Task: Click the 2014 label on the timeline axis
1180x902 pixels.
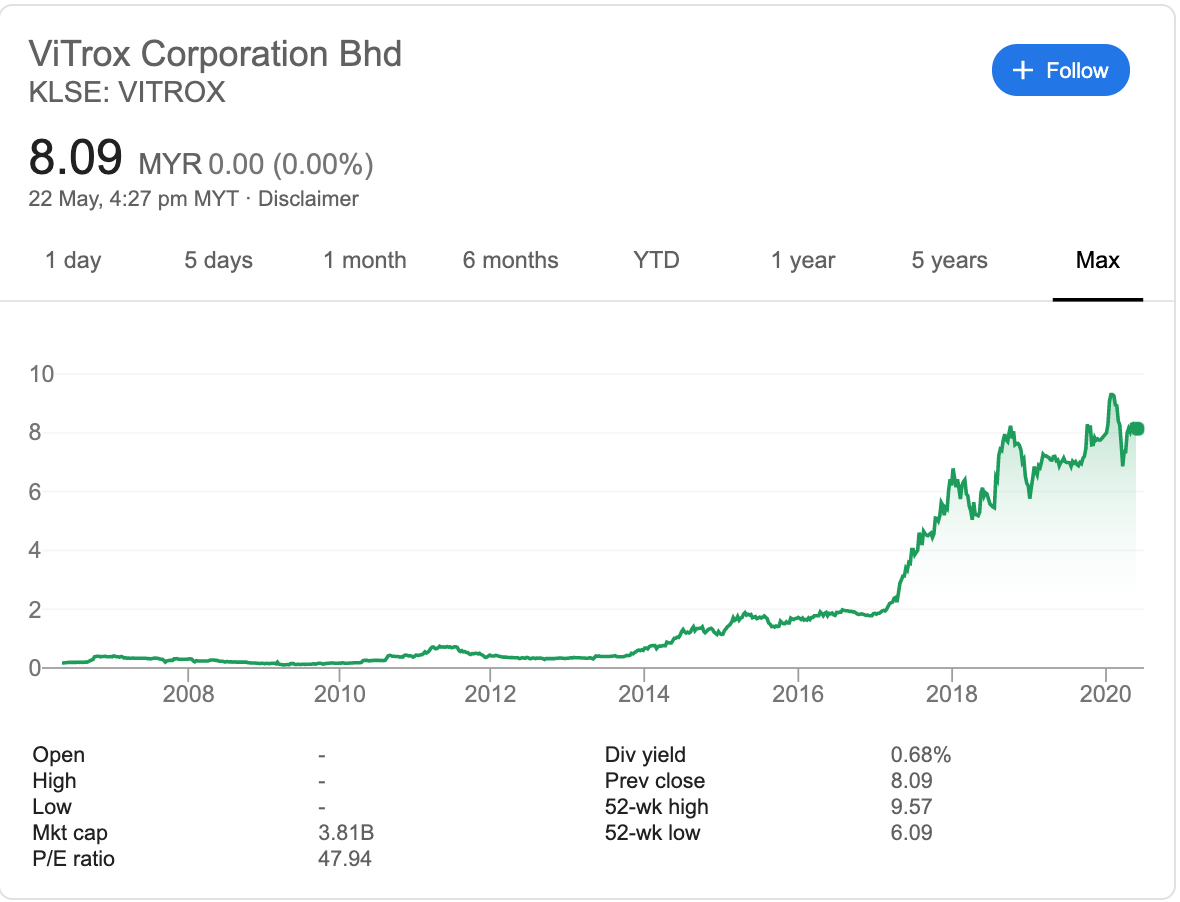Action: [x=644, y=694]
